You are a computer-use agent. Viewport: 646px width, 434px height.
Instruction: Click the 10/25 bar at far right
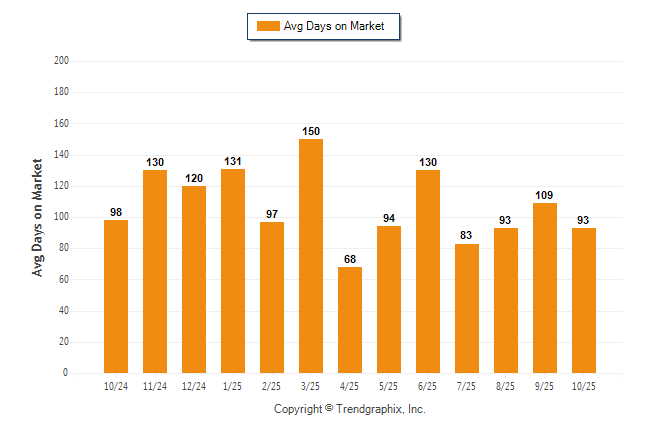click(x=584, y=300)
